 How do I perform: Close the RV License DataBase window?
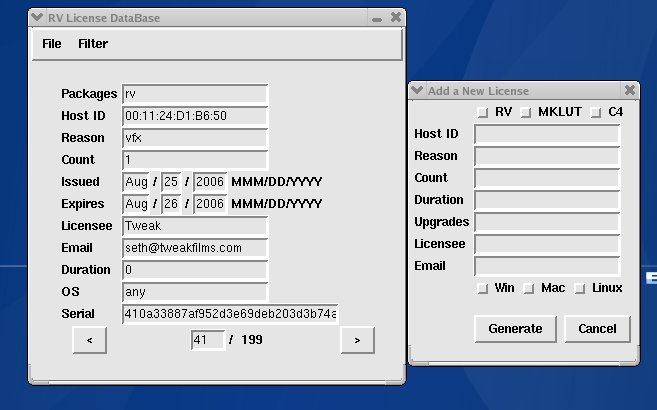pyautogui.click(x=396, y=17)
